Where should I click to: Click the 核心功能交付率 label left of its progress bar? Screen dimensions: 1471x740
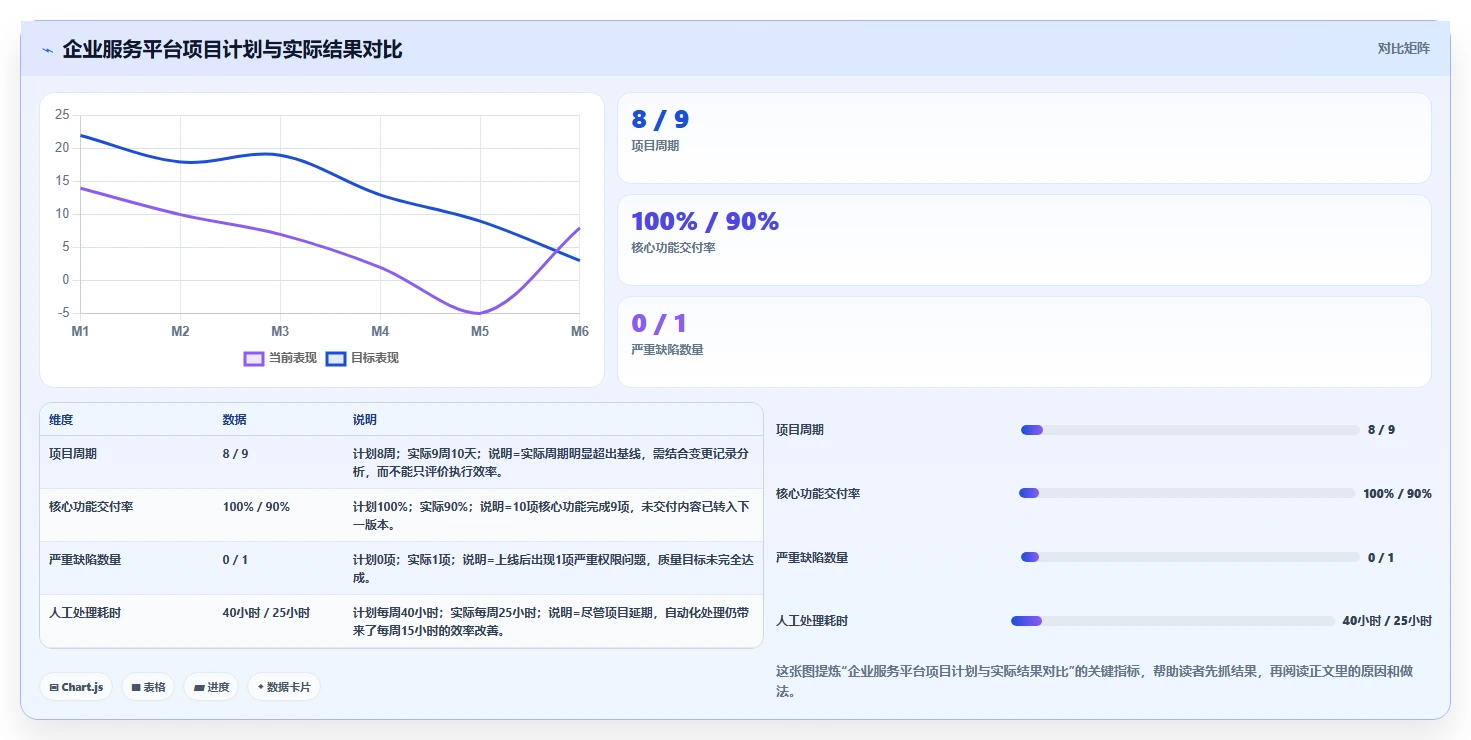(818, 494)
